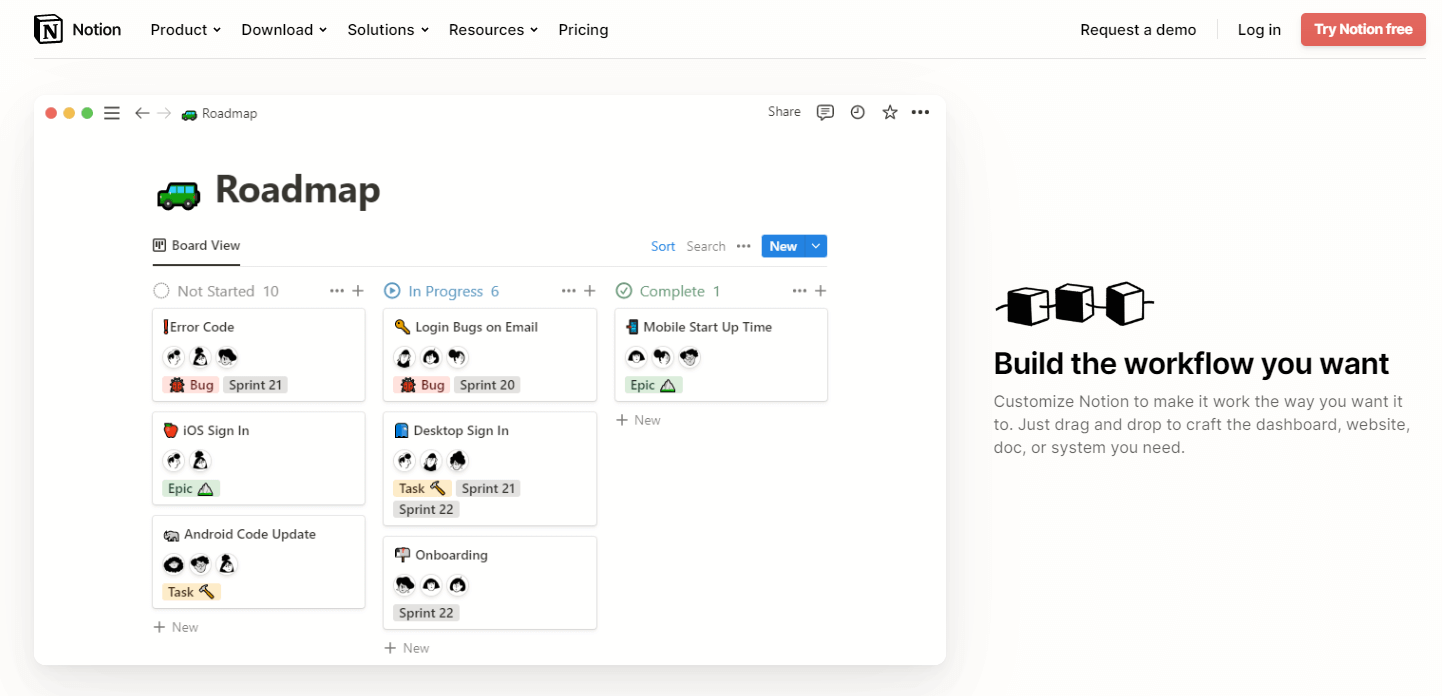Open the Resources dropdown in the navbar
Viewport: 1442px width, 696px height.
tap(492, 29)
